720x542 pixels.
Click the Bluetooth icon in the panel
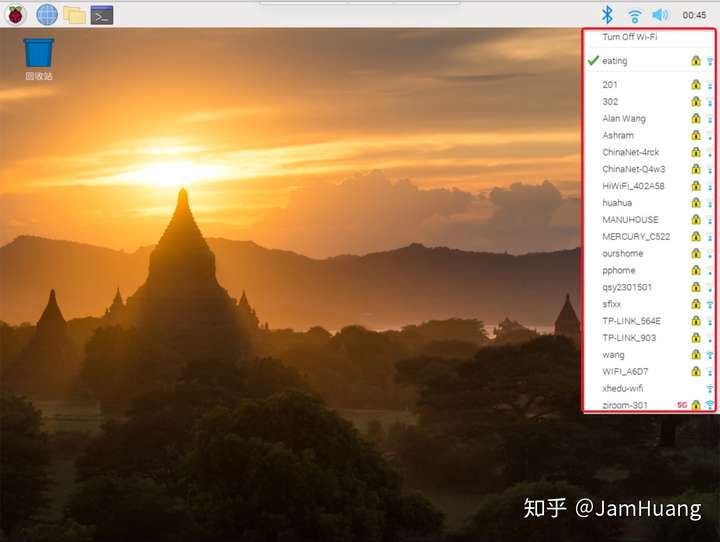607,15
